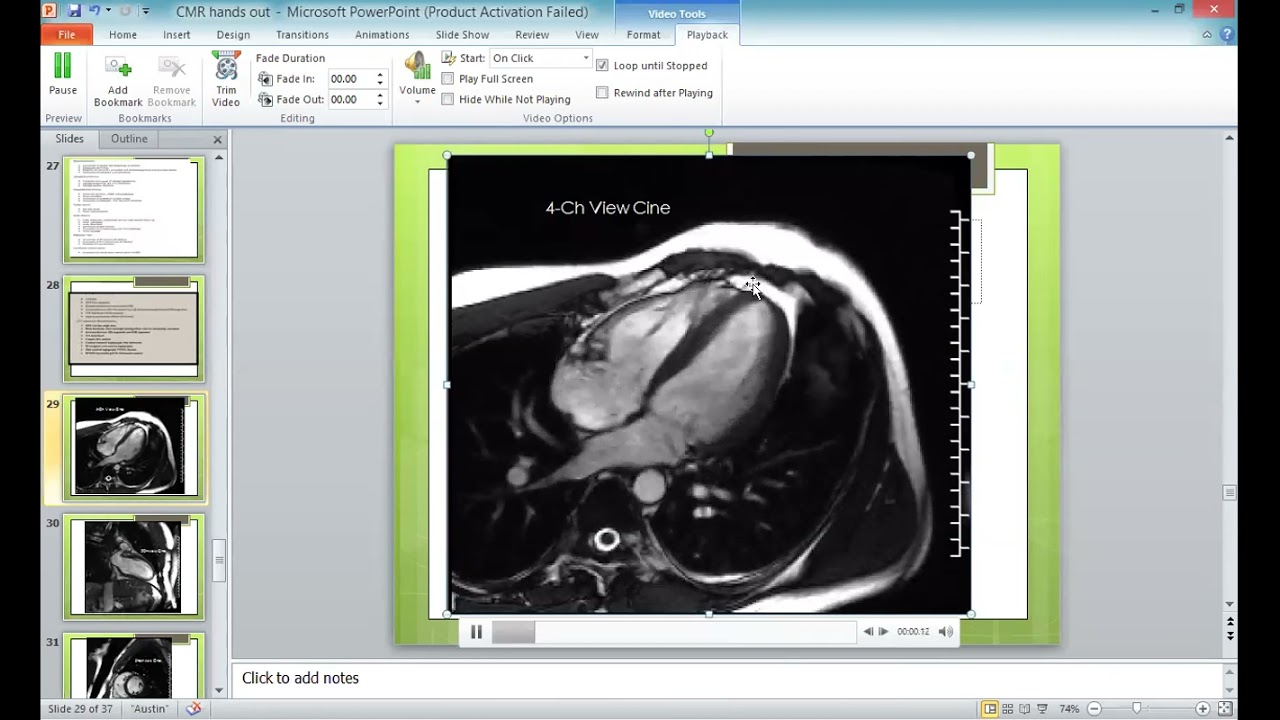Toggle Loop until Stopped checkbox

602,65
